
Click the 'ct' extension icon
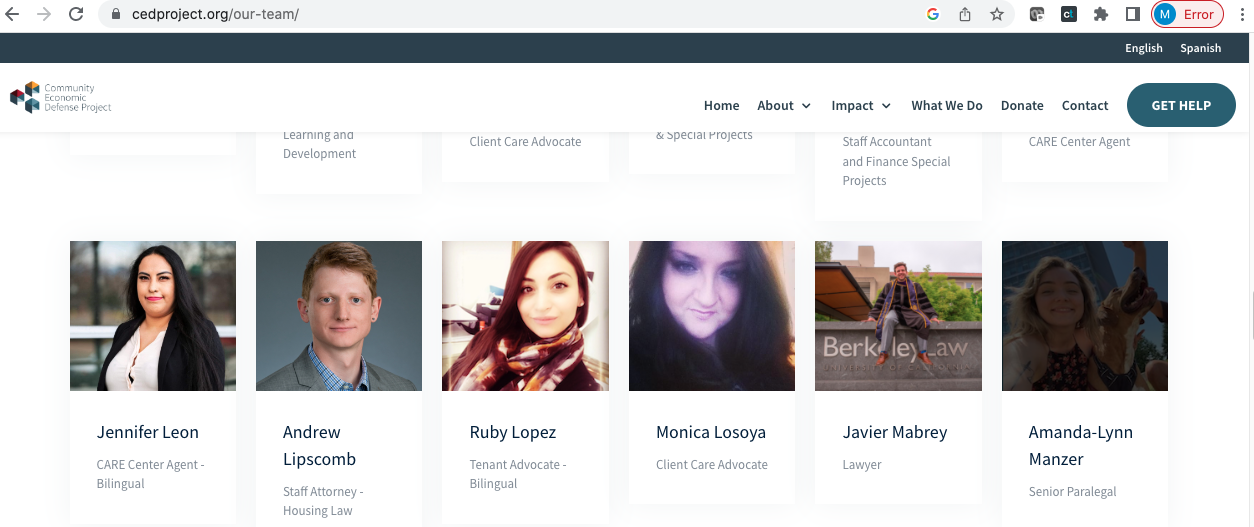[1069, 14]
